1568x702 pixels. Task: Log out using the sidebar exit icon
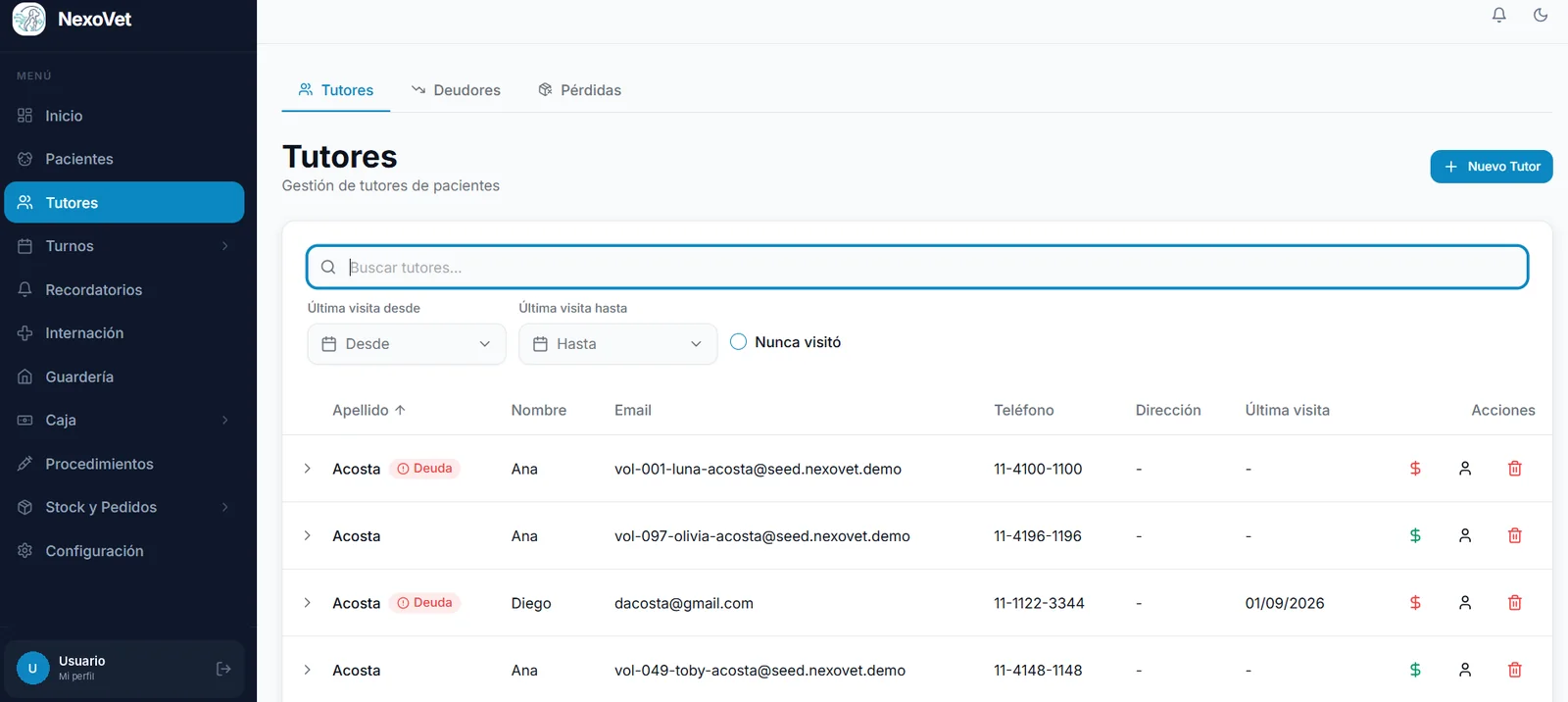point(223,669)
